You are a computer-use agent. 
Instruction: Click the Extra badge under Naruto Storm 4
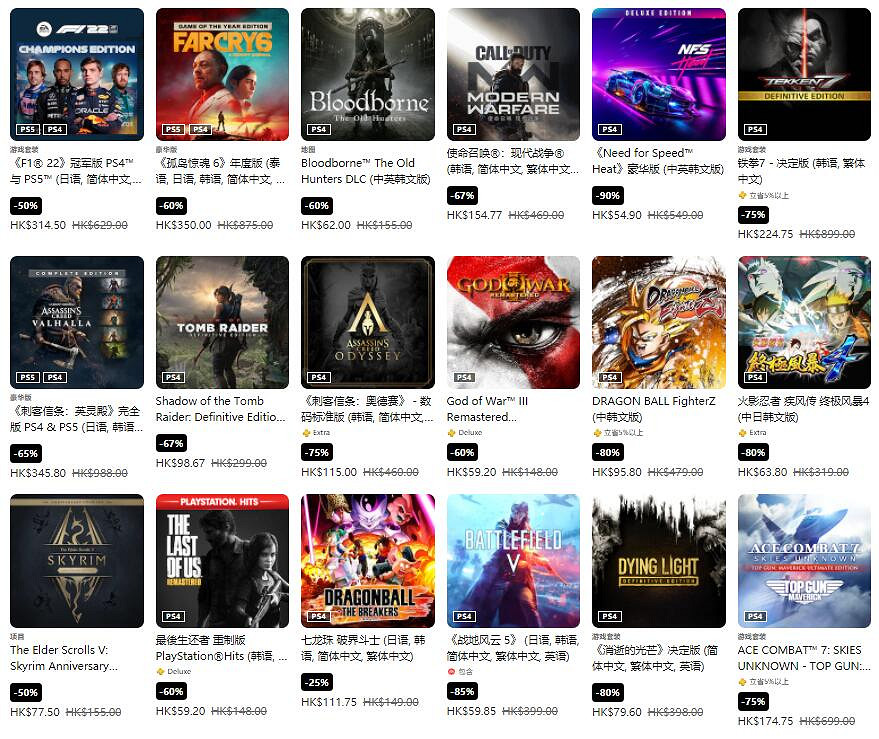coord(752,433)
